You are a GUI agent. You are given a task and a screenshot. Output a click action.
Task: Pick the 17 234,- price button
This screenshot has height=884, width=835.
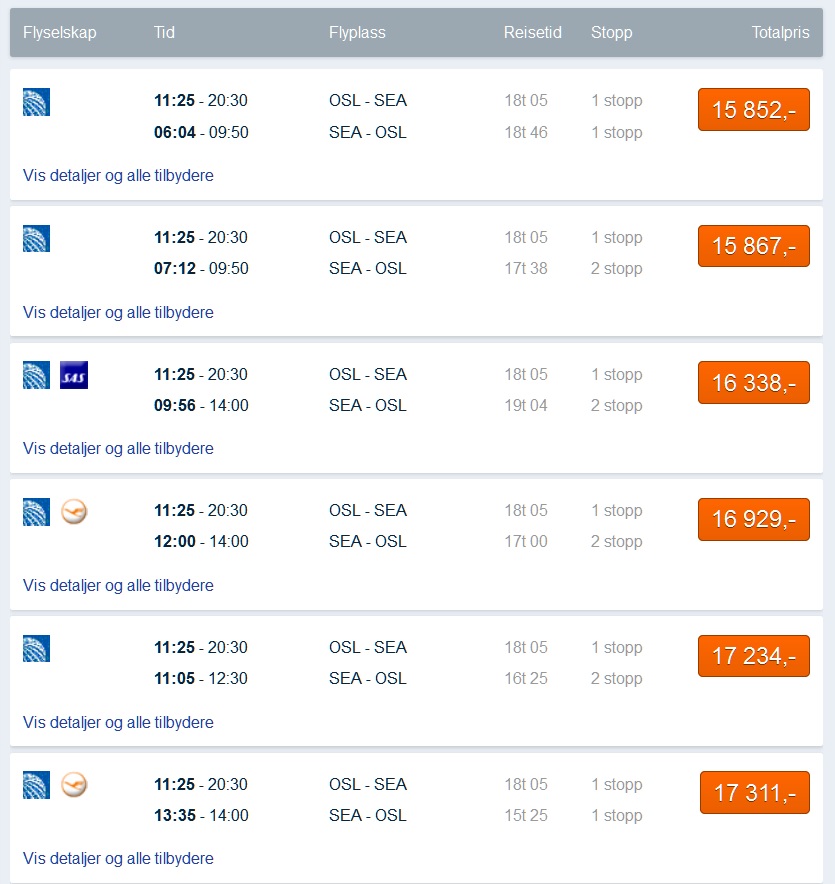pos(754,656)
